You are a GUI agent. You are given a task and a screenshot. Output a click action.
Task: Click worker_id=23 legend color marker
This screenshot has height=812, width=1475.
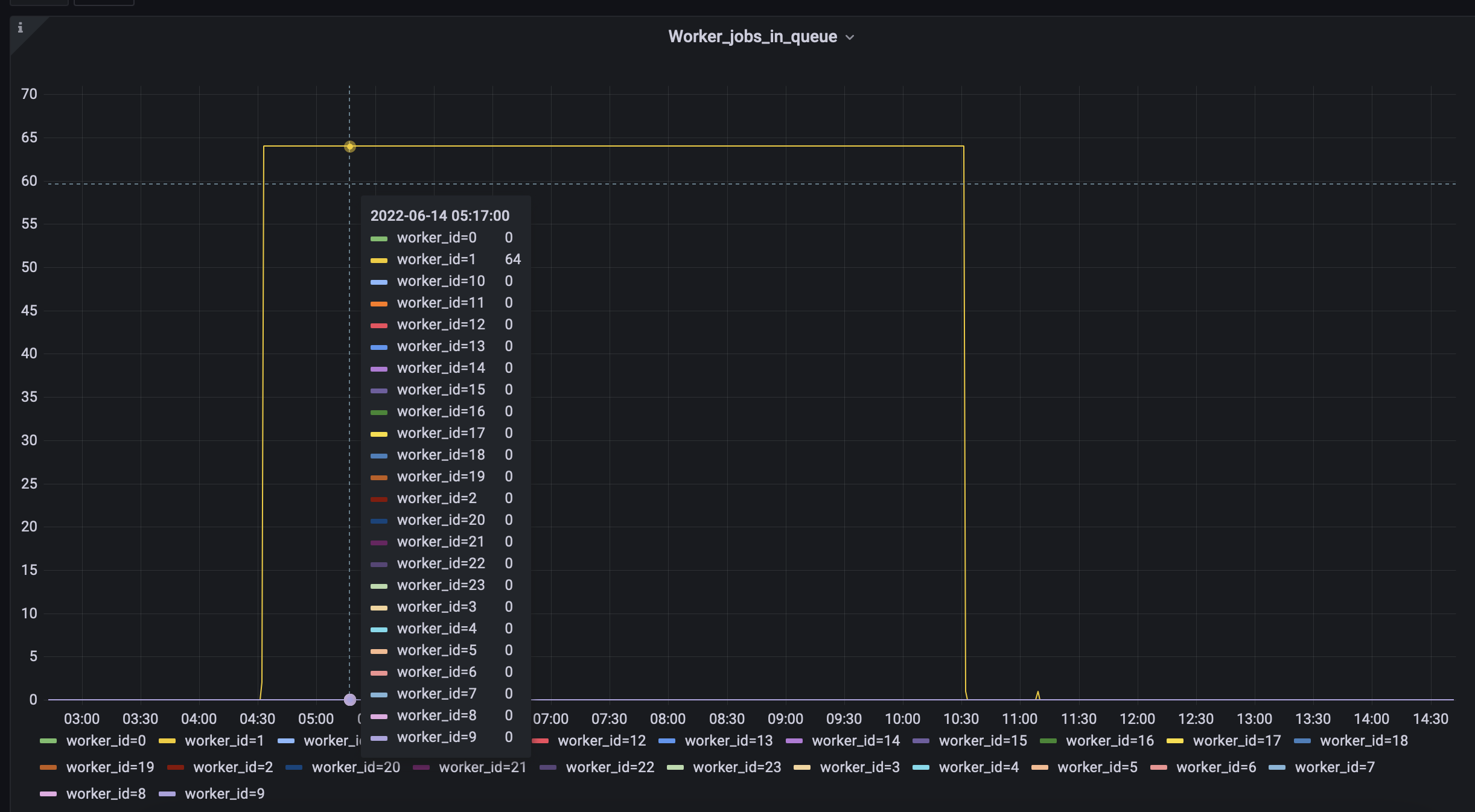pos(676,767)
